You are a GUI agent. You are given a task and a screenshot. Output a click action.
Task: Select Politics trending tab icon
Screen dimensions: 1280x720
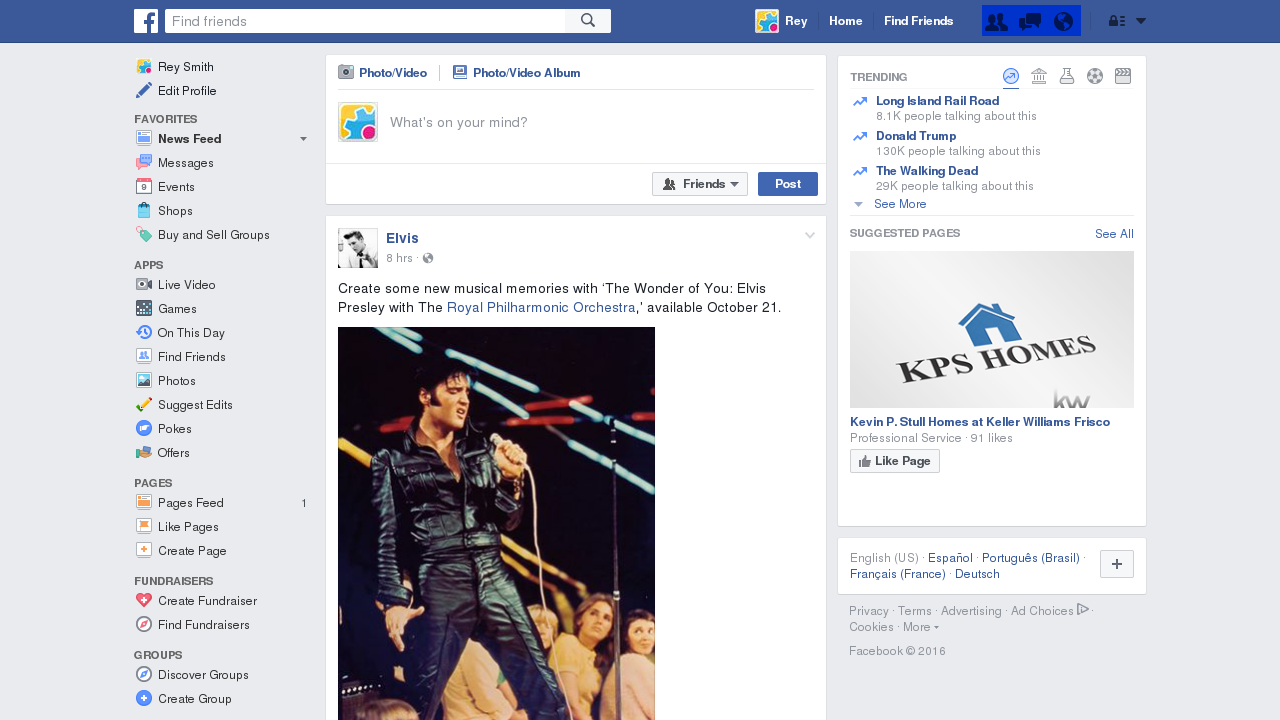[1039, 77]
